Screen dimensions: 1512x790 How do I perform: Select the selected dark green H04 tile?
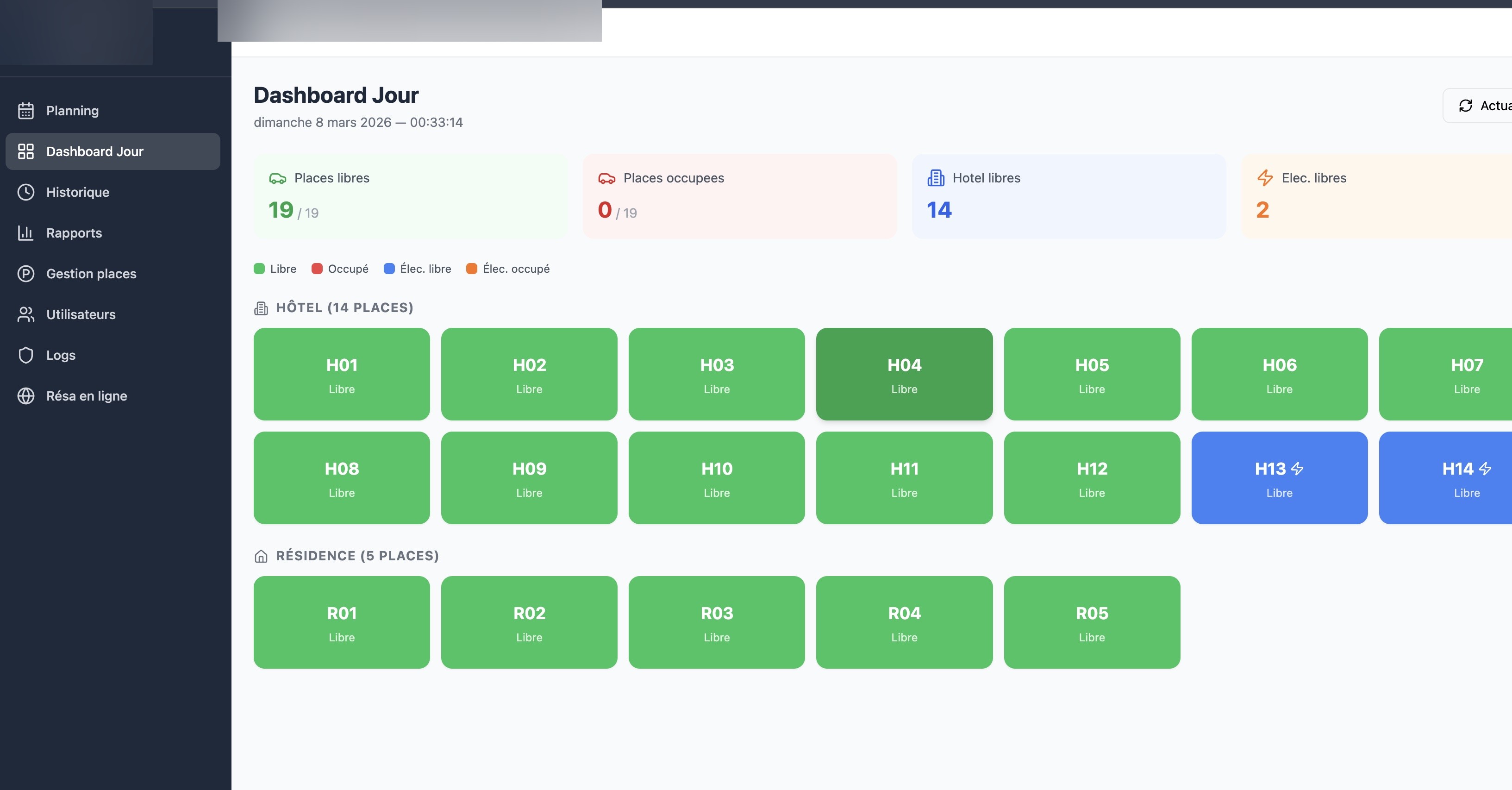coord(903,374)
